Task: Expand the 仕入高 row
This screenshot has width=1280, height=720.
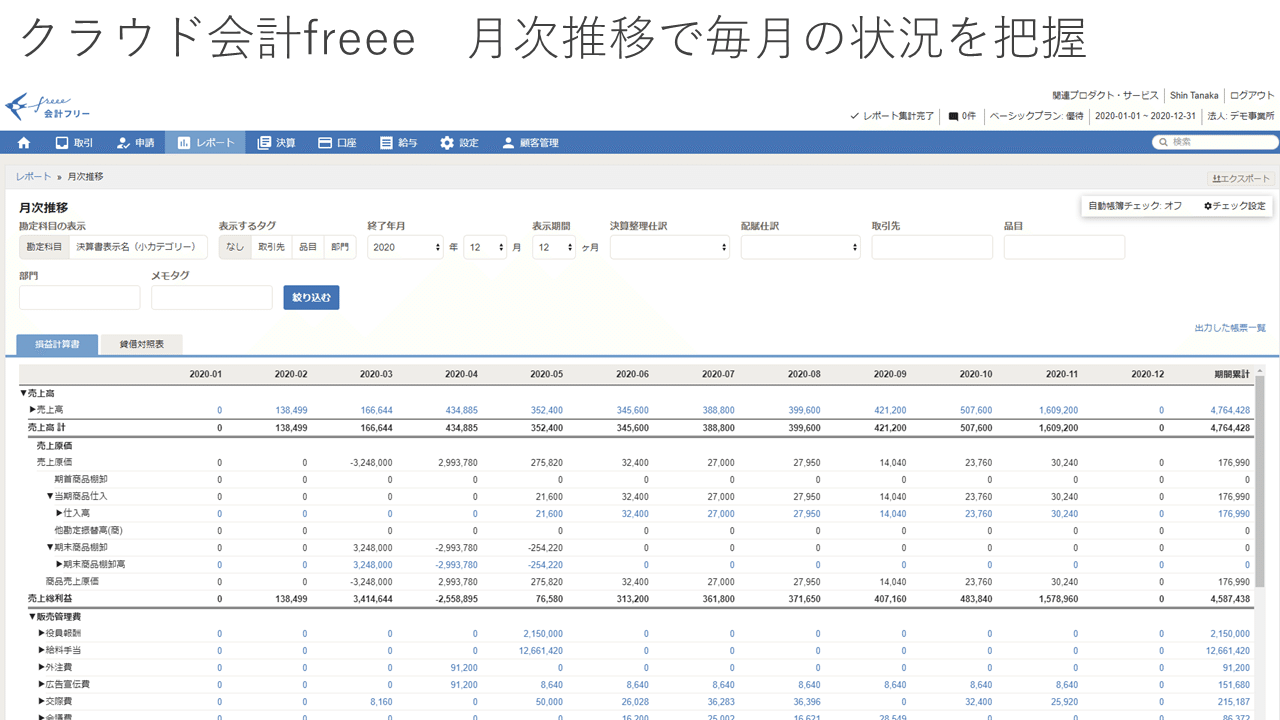Action: [73, 513]
